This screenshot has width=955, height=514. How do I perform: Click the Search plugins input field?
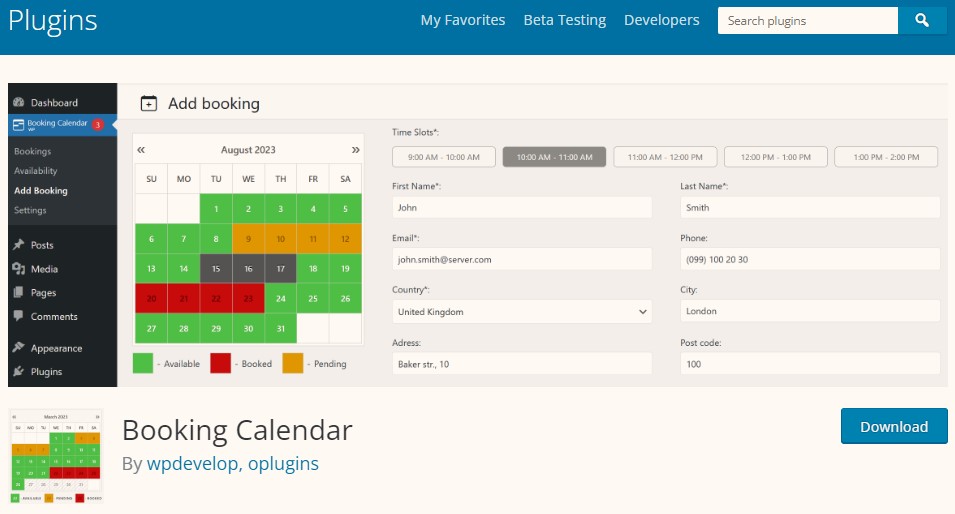pos(808,21)
